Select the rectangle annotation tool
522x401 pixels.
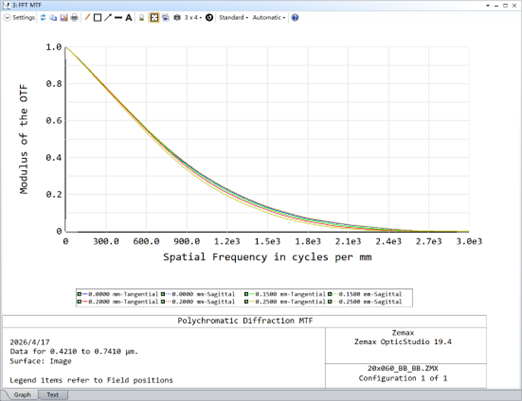[97, 18]
